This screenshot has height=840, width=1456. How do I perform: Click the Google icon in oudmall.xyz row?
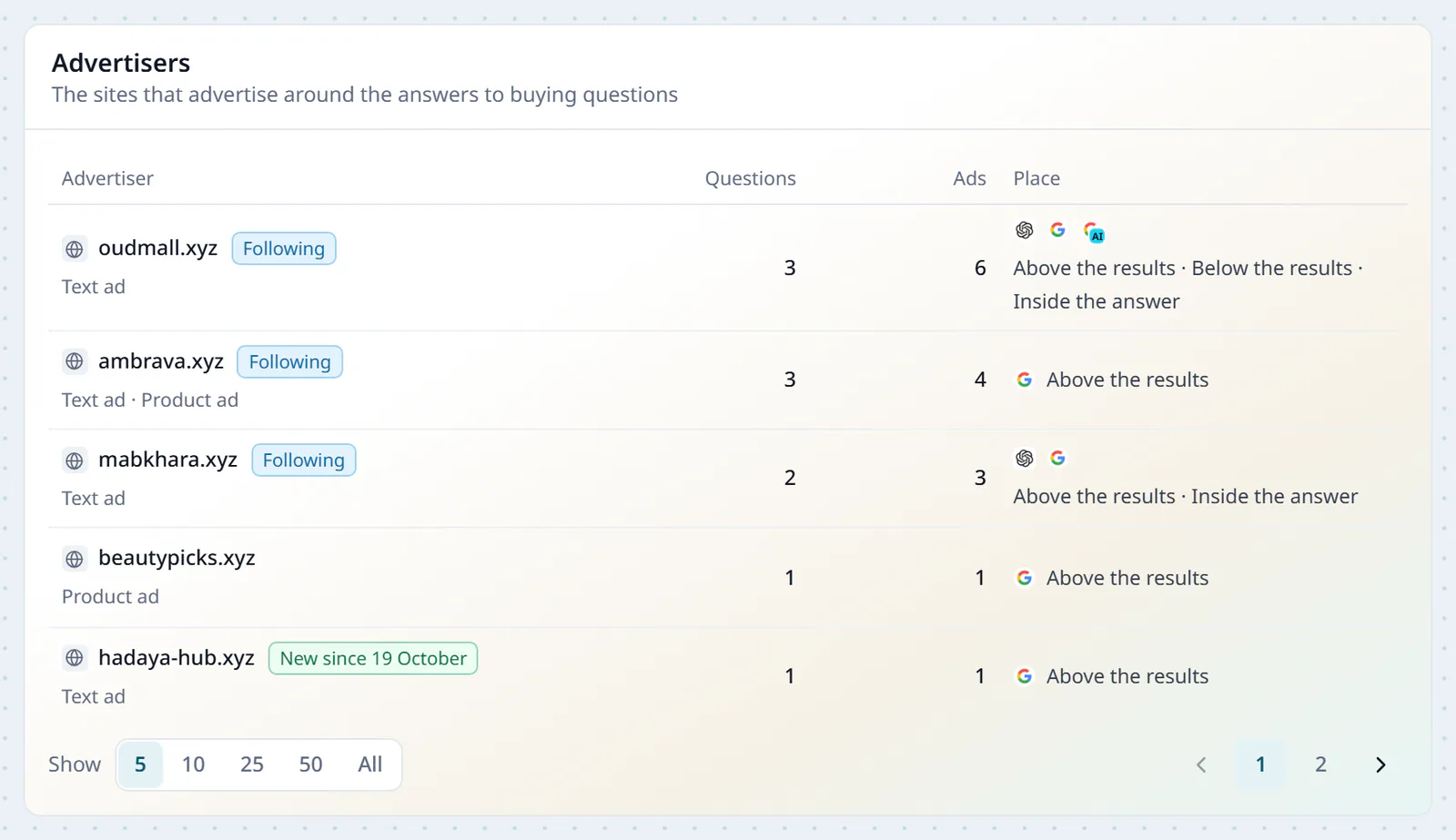(1057, 230)
